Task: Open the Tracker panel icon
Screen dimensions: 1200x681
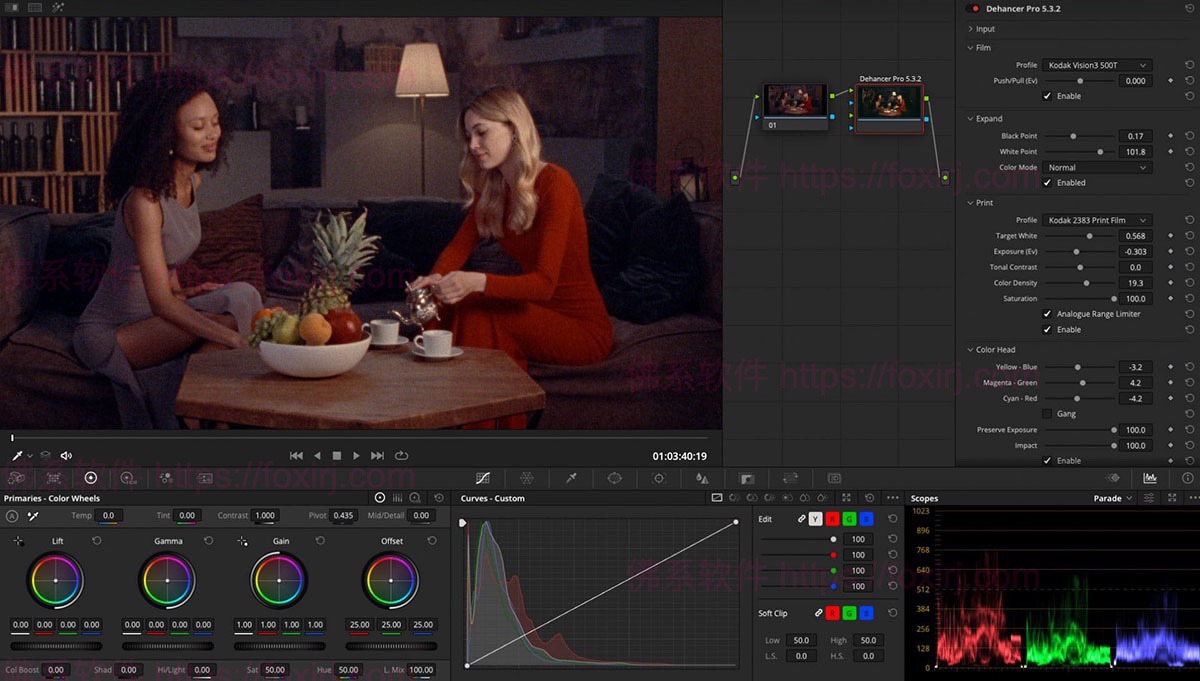Action: click(x=658, y=477)
